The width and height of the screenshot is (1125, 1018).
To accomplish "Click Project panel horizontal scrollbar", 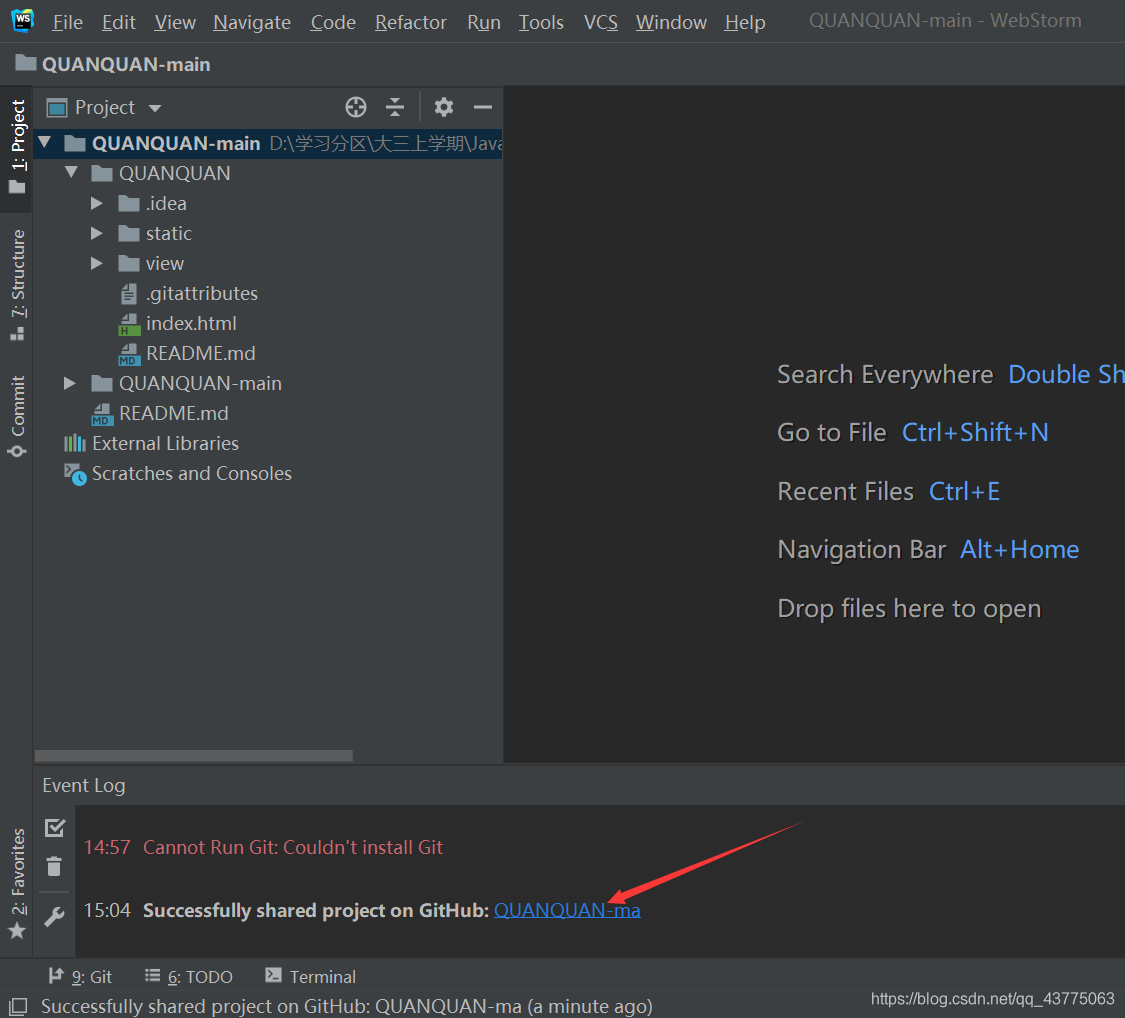I will tap(194, 755).
